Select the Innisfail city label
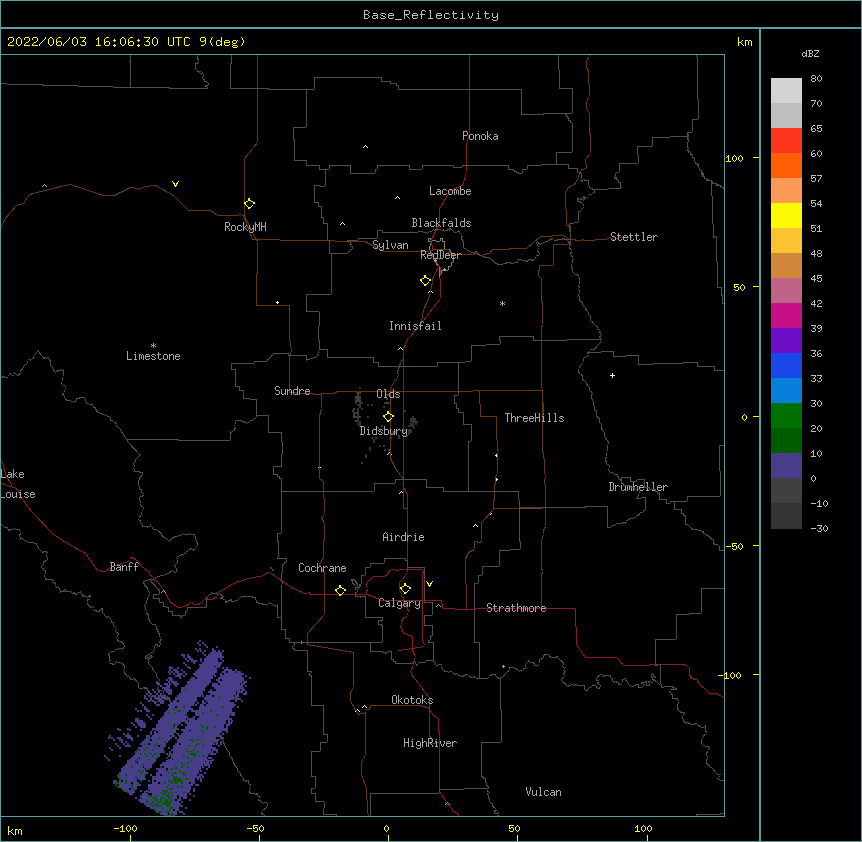The height and width of the screenshot is (842, 862). coord(415,326)
